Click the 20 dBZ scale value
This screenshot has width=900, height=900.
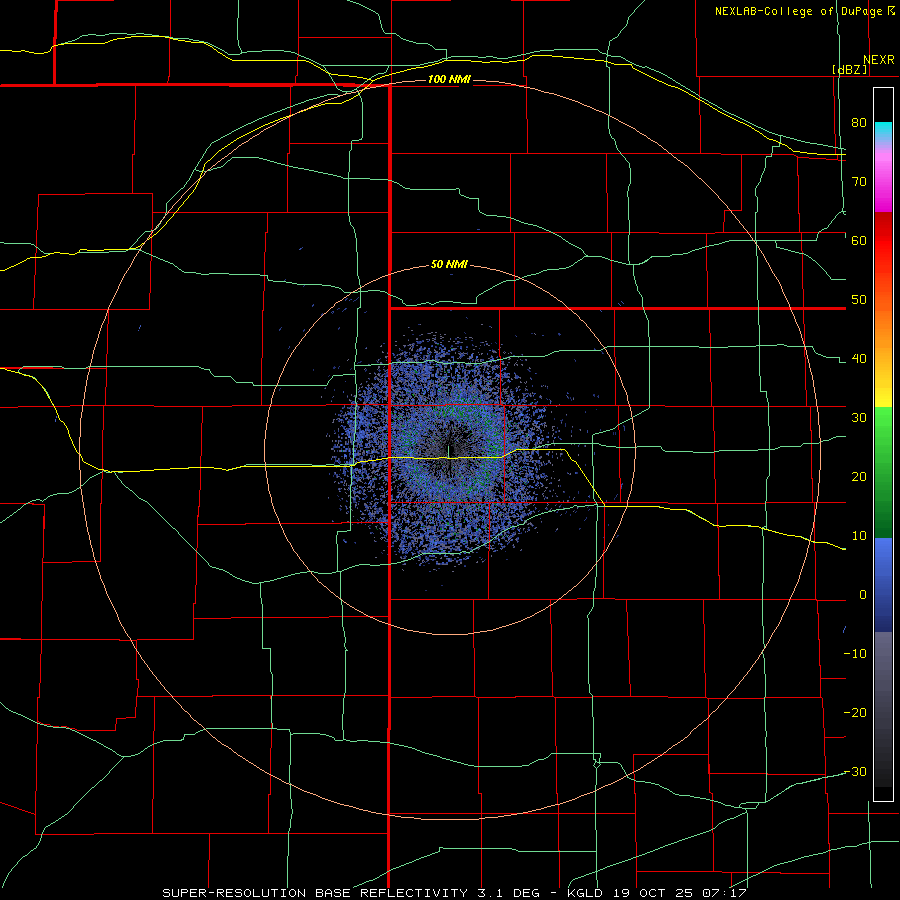pos(859,477)
